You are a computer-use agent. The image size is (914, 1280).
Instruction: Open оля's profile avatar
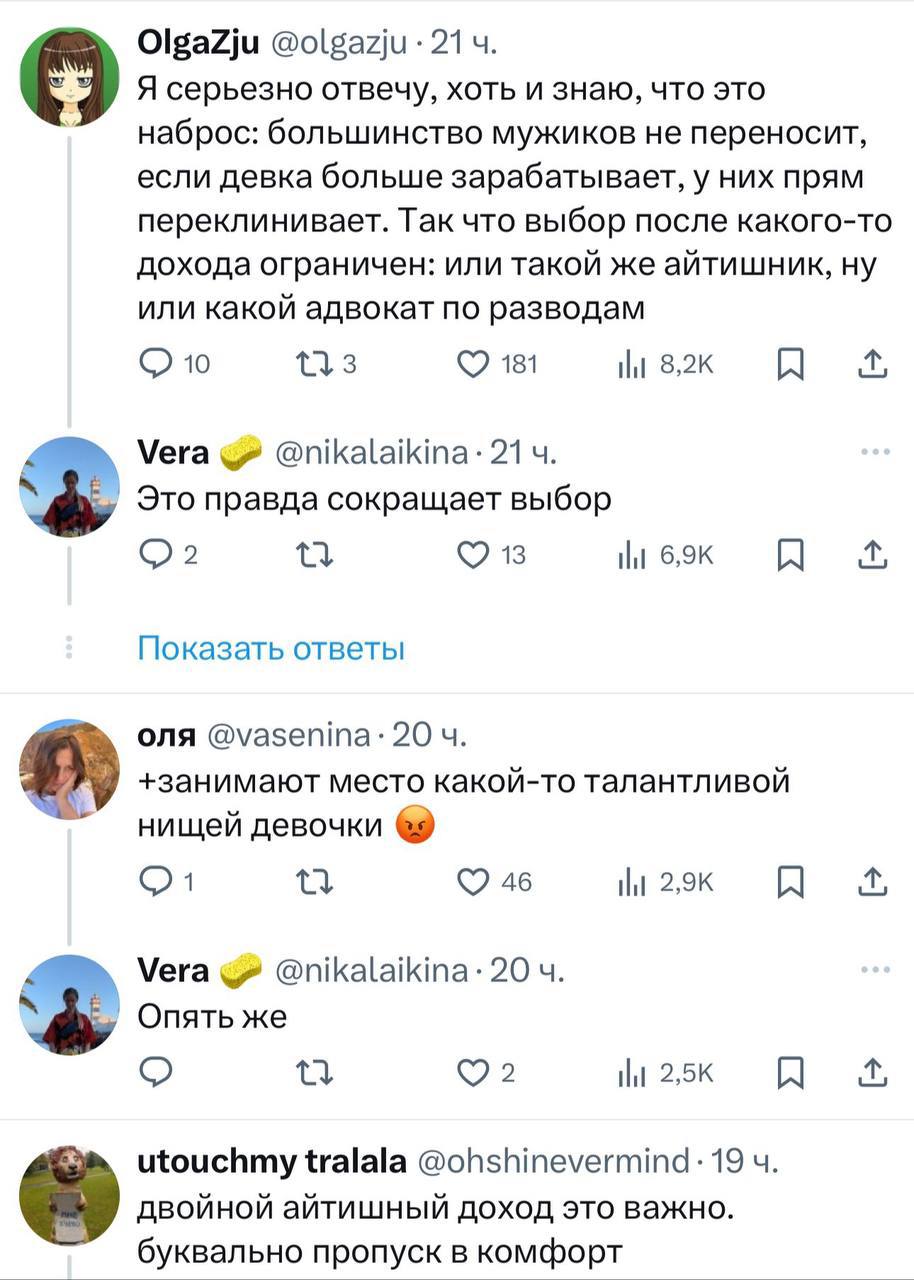(x=69, y=767)
